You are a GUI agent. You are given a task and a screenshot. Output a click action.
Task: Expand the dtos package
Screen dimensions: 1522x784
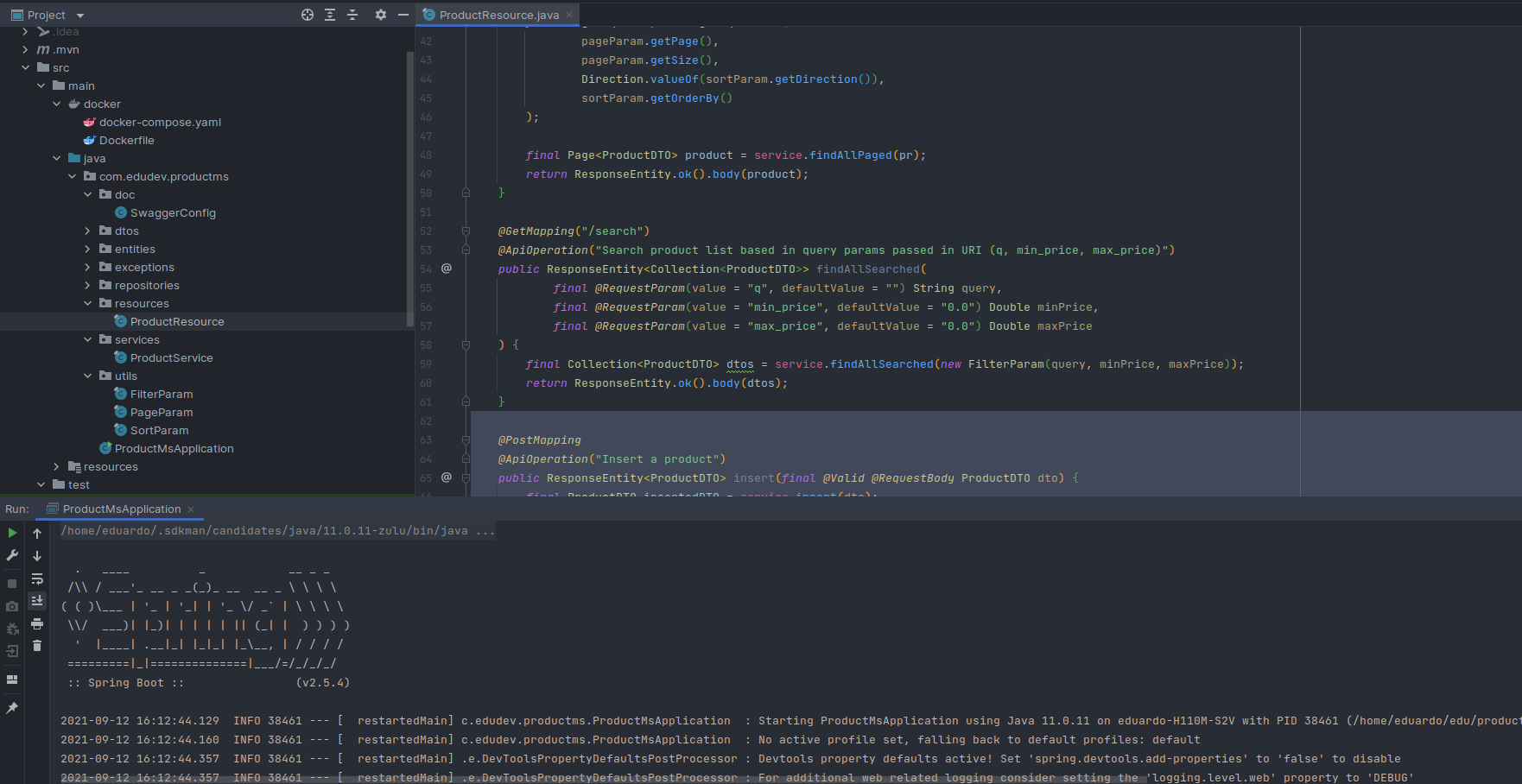(87, 231)
